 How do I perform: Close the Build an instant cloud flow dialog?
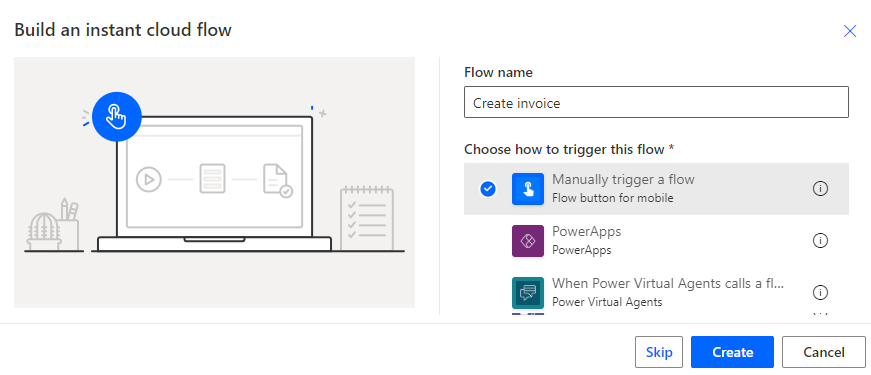(850, 31)
